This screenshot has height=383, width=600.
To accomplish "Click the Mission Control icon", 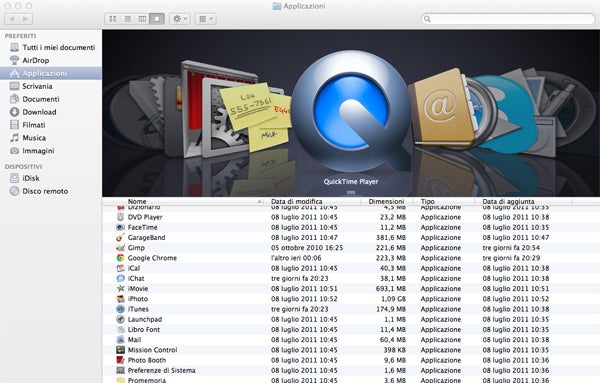I will [121, 350].
